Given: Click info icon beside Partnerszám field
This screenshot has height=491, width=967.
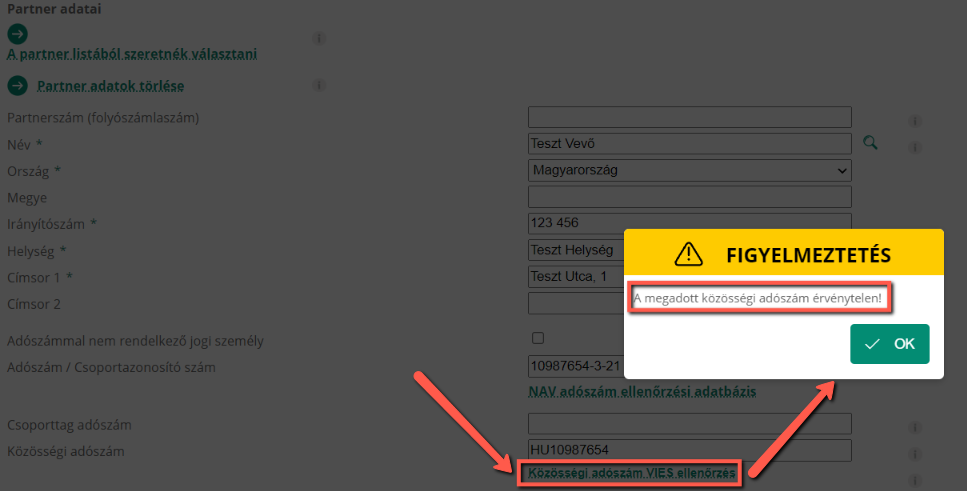Looking at the screenshot, I should 915,121.
